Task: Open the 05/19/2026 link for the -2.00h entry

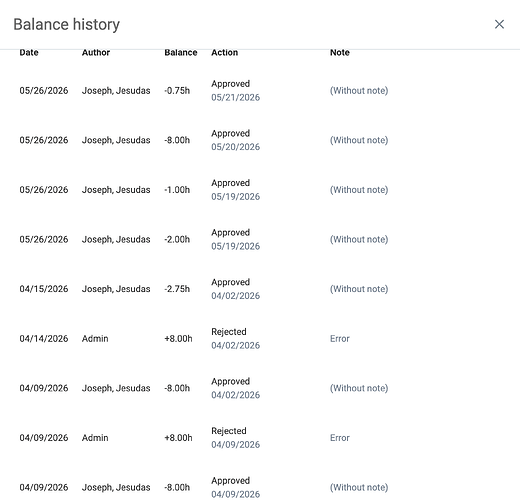Action: (x=235, y=246)
